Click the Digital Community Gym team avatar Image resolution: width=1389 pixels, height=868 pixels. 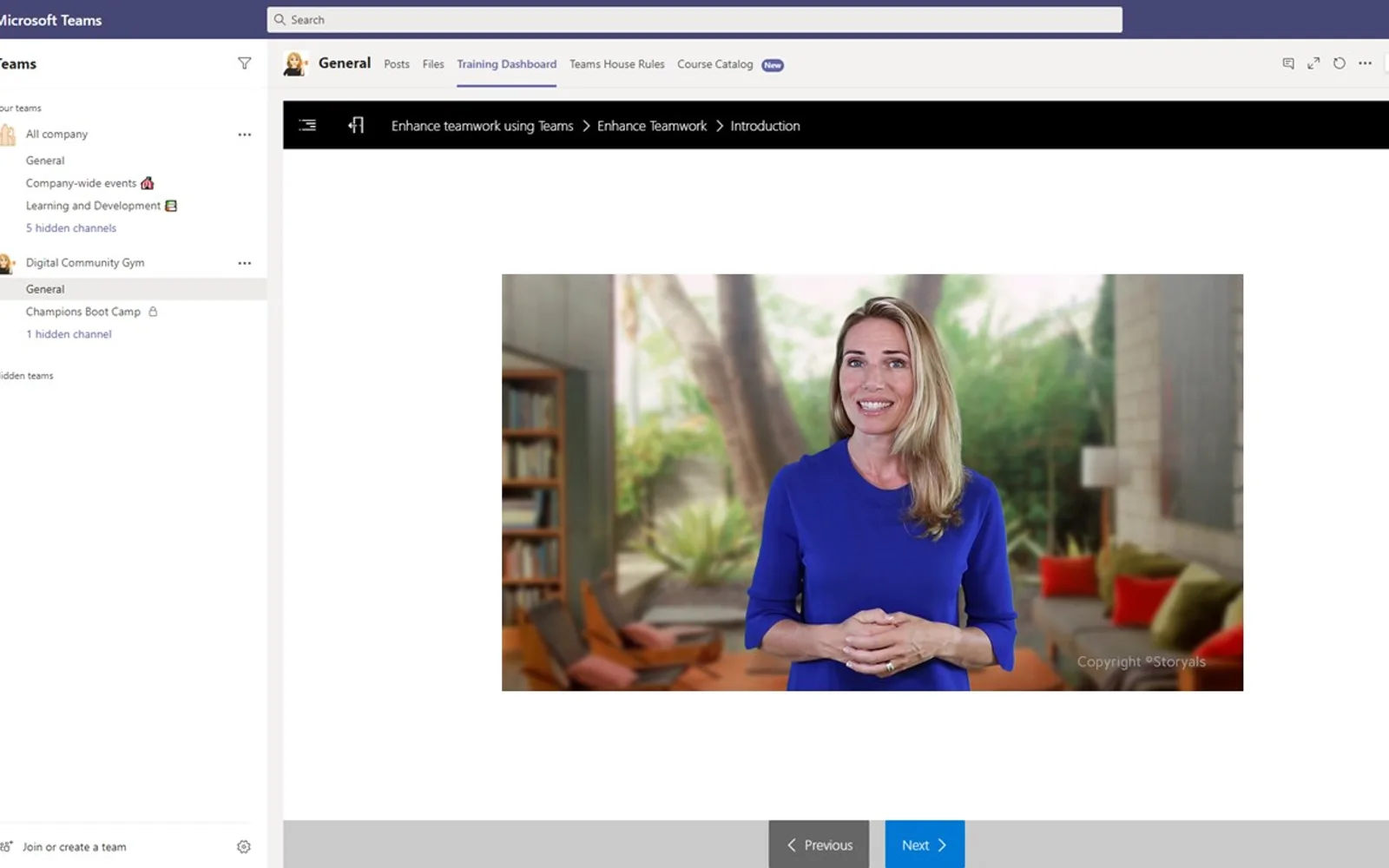(x=7, y=263)
